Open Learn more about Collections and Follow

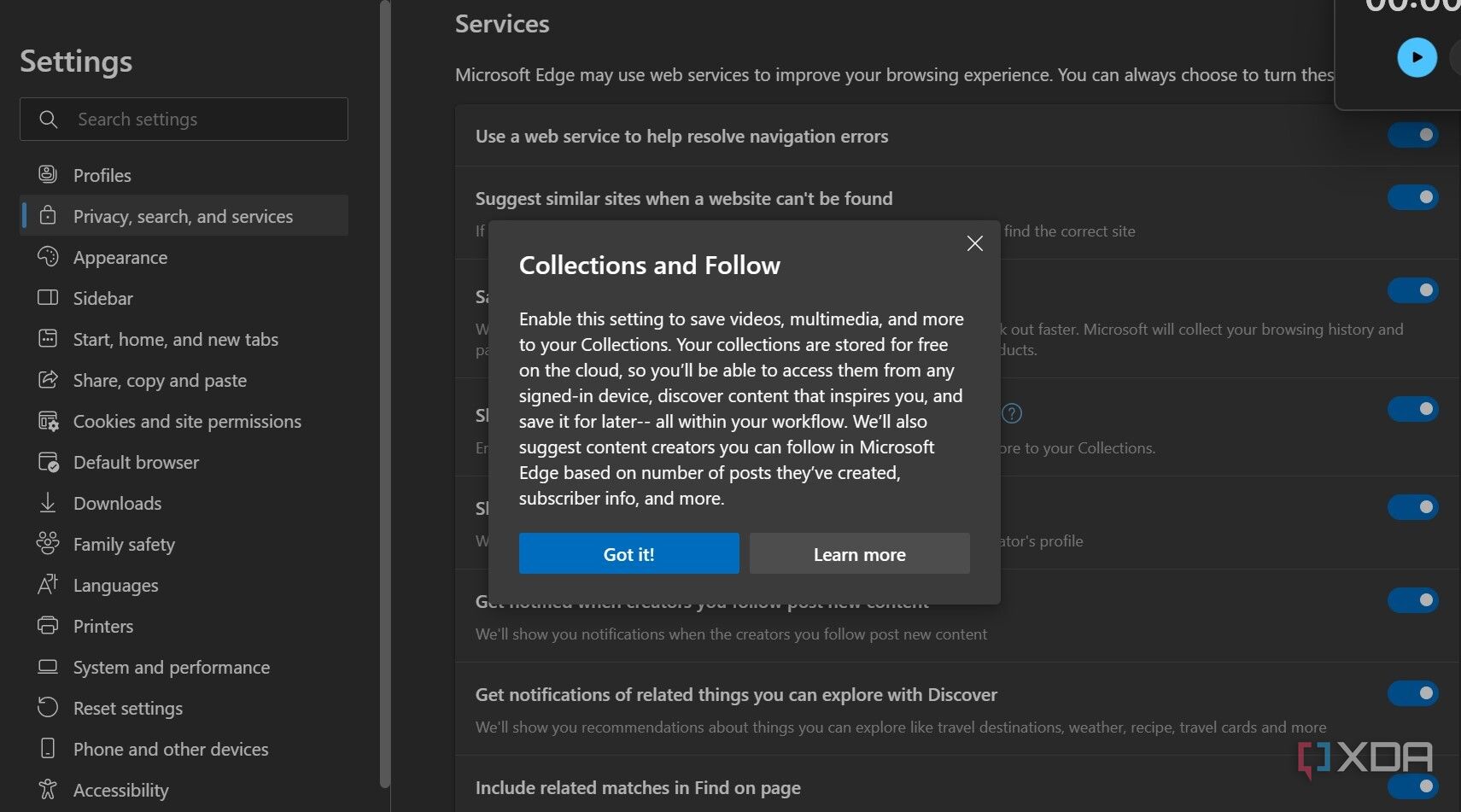(x=859, y=553)
